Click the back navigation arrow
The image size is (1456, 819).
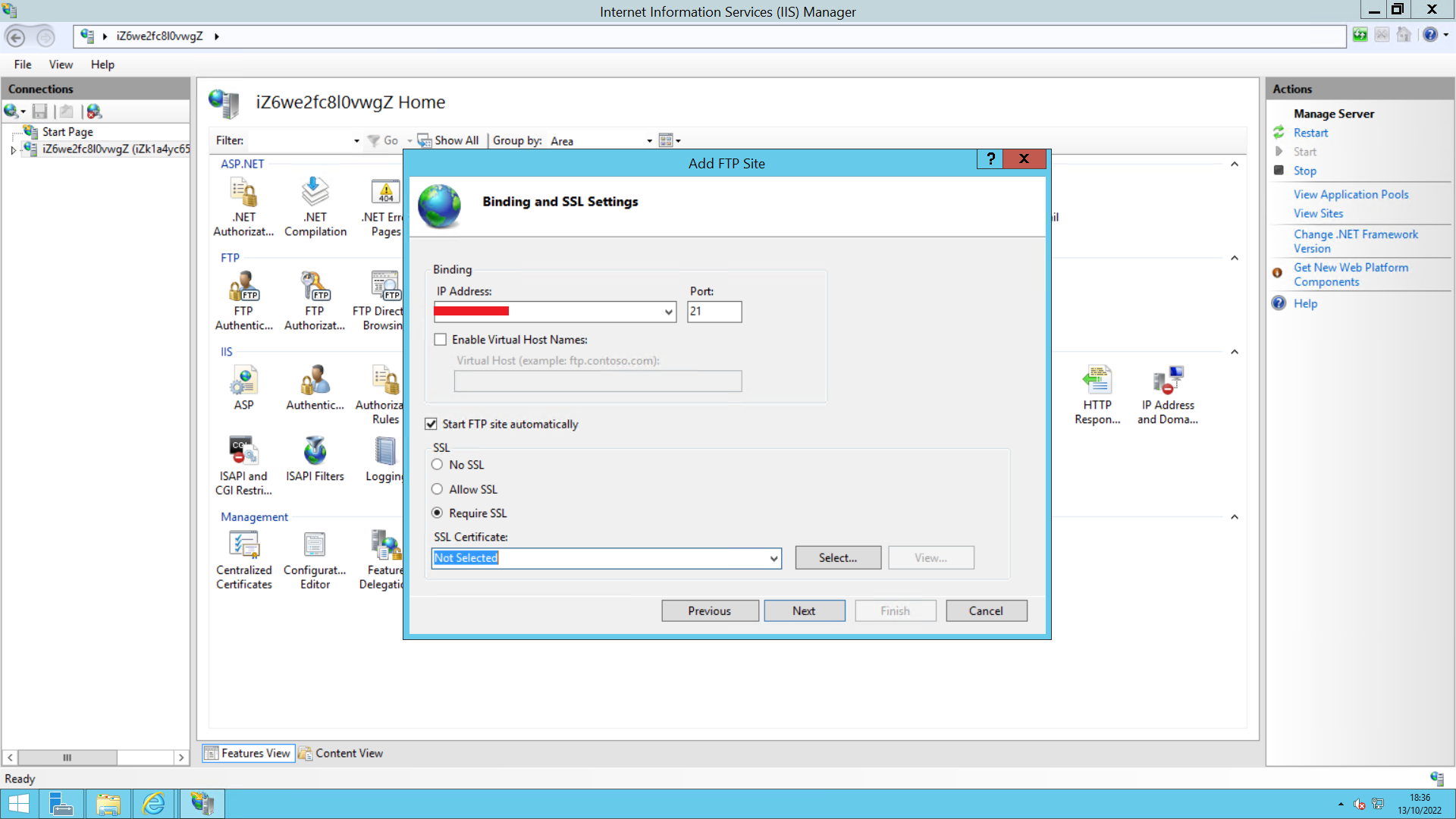point(16,36)
